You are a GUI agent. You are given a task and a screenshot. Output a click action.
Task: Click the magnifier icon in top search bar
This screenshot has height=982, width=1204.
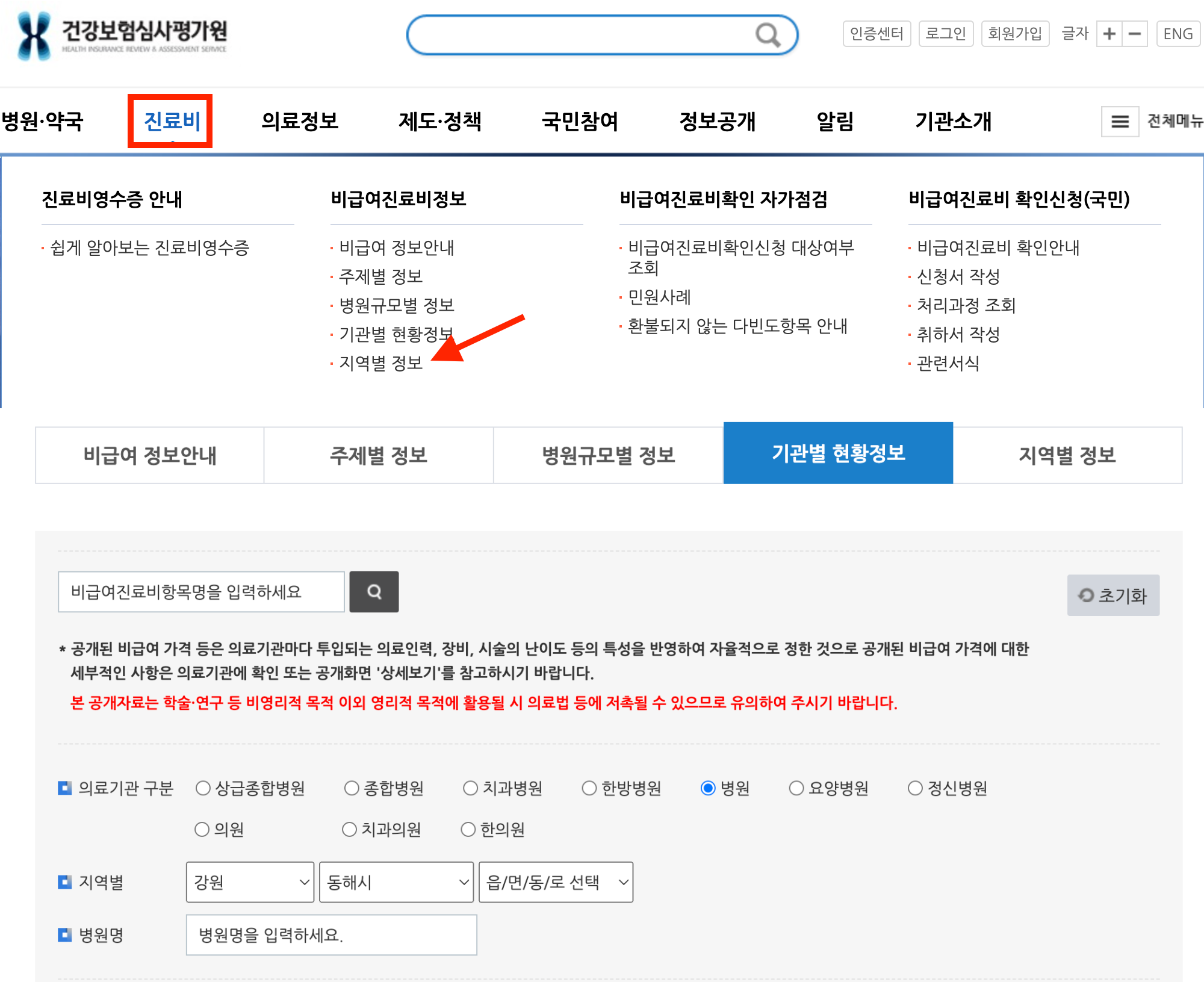pos(768,35)
